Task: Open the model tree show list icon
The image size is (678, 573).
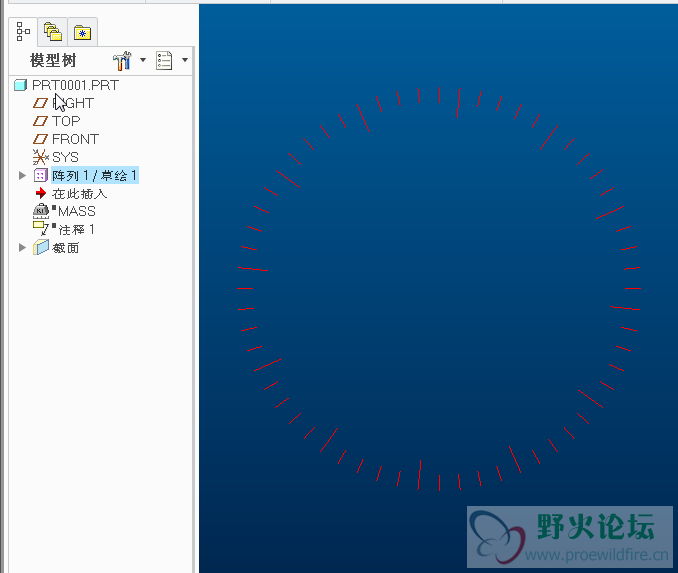Action: pyautogui.click(x=164, y=61)
